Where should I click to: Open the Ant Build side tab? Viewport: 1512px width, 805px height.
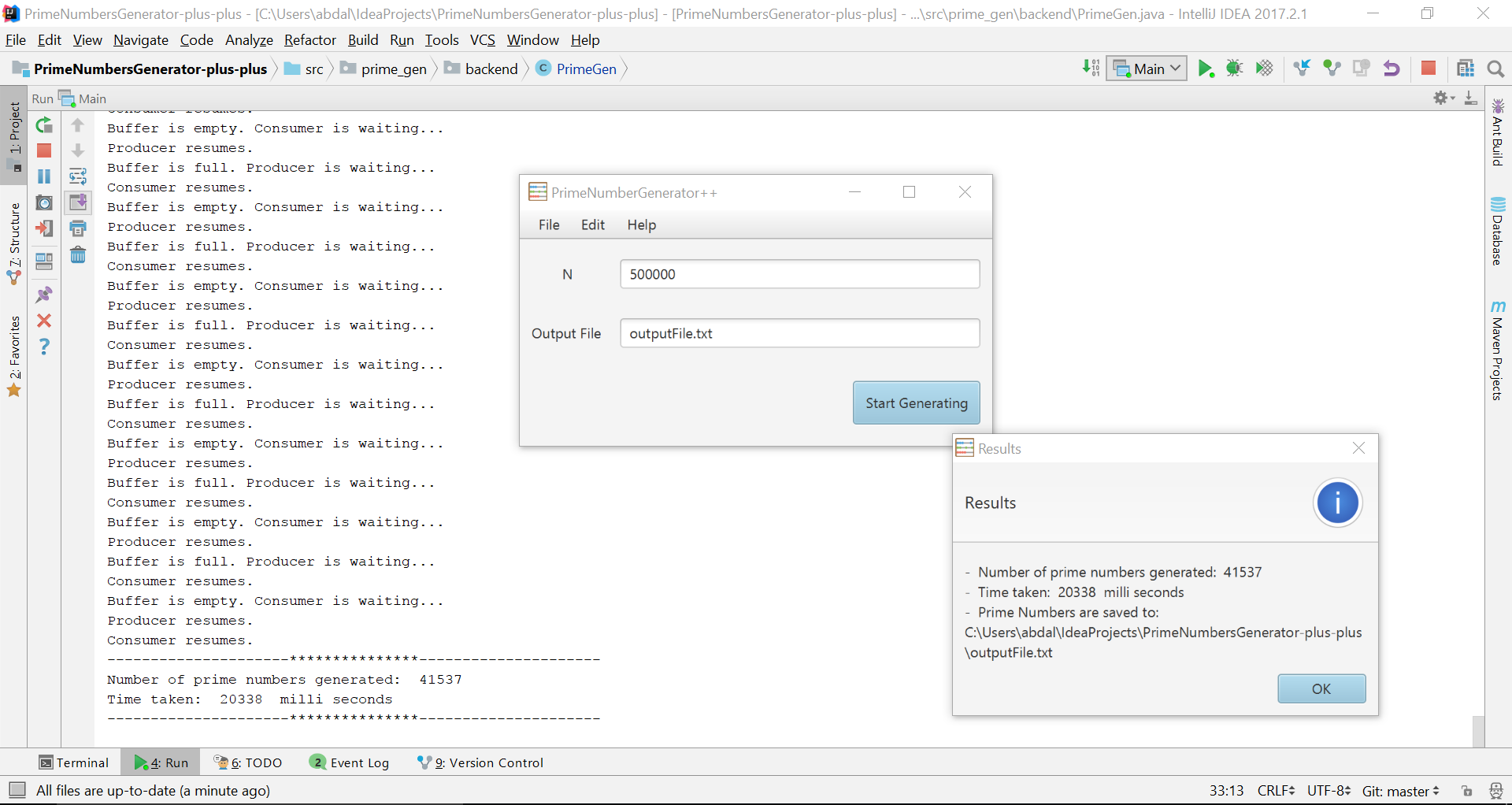point(1498,132)
